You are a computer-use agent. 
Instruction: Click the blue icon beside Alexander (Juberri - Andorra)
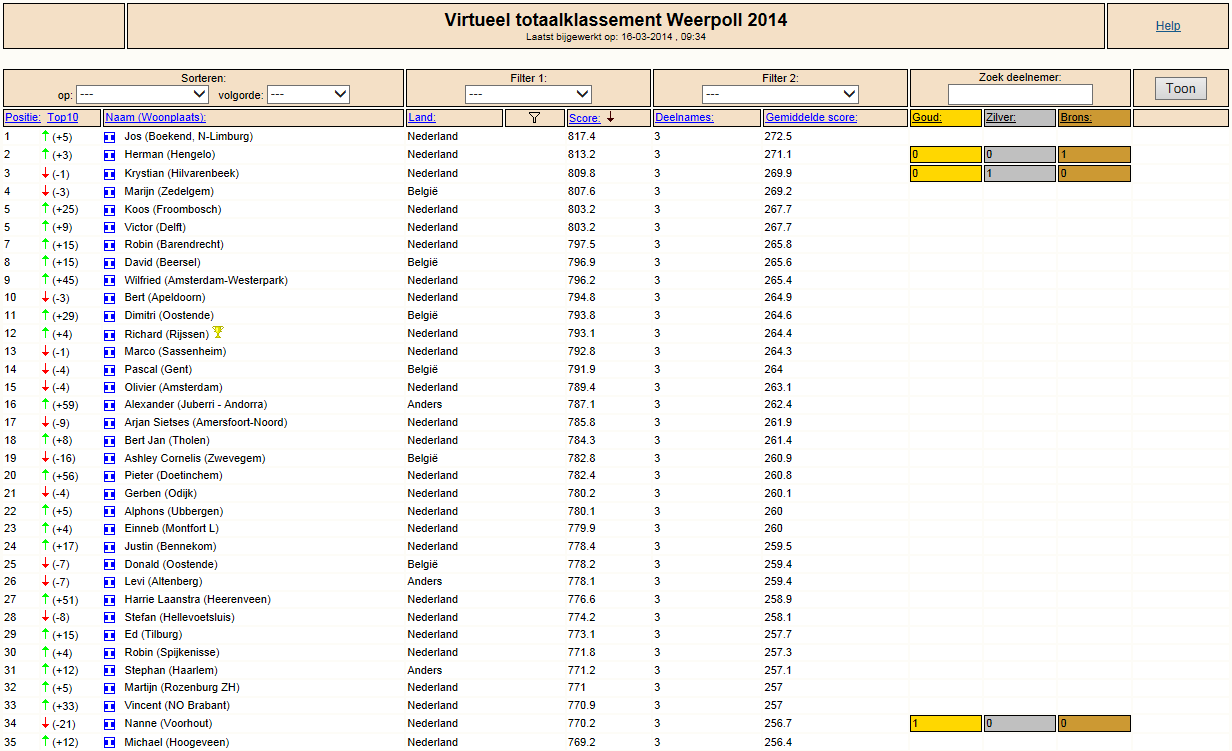coord(110,405)
